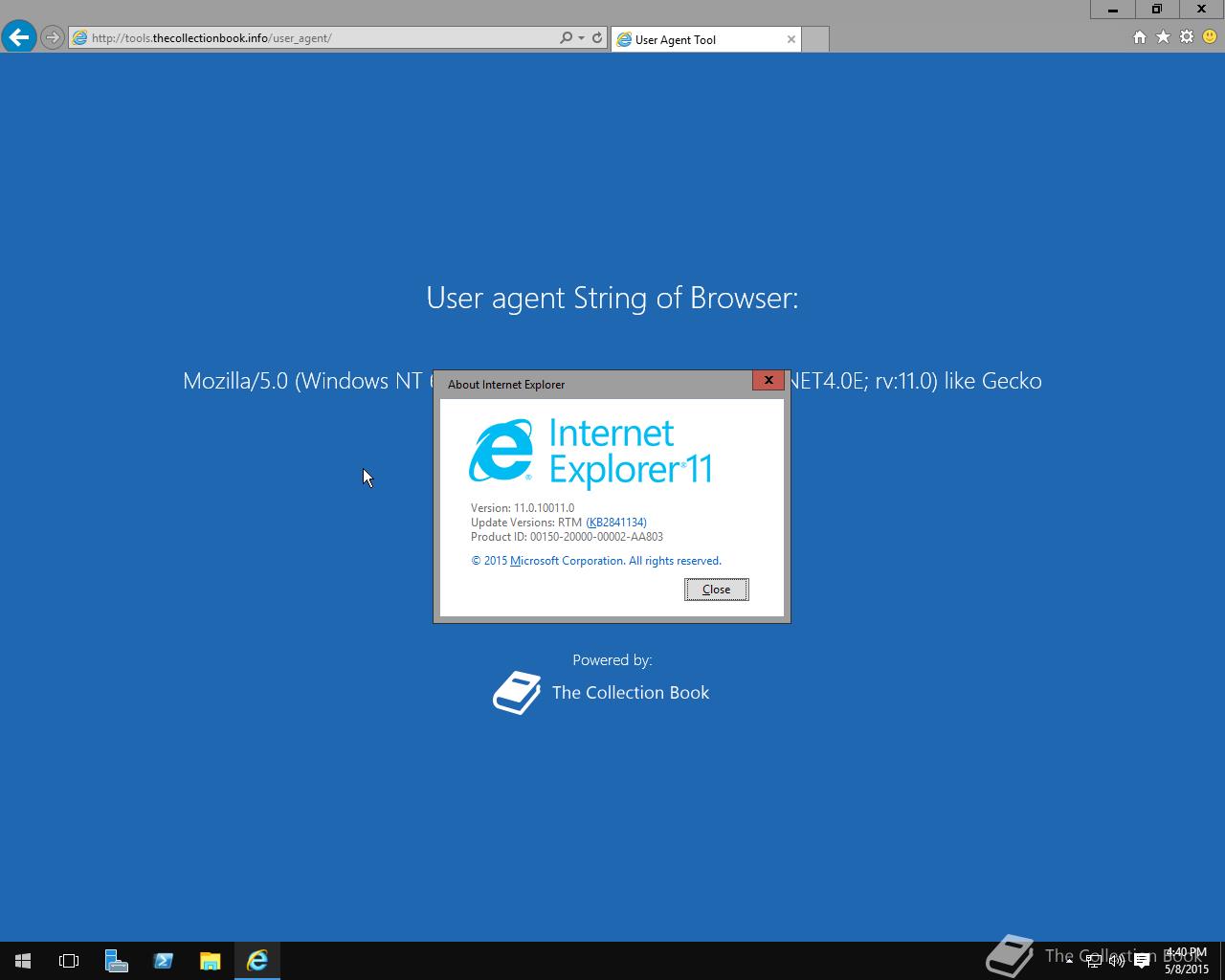Launch Server Manager from taskbar
1225x980 pixels.
point(116,961)
